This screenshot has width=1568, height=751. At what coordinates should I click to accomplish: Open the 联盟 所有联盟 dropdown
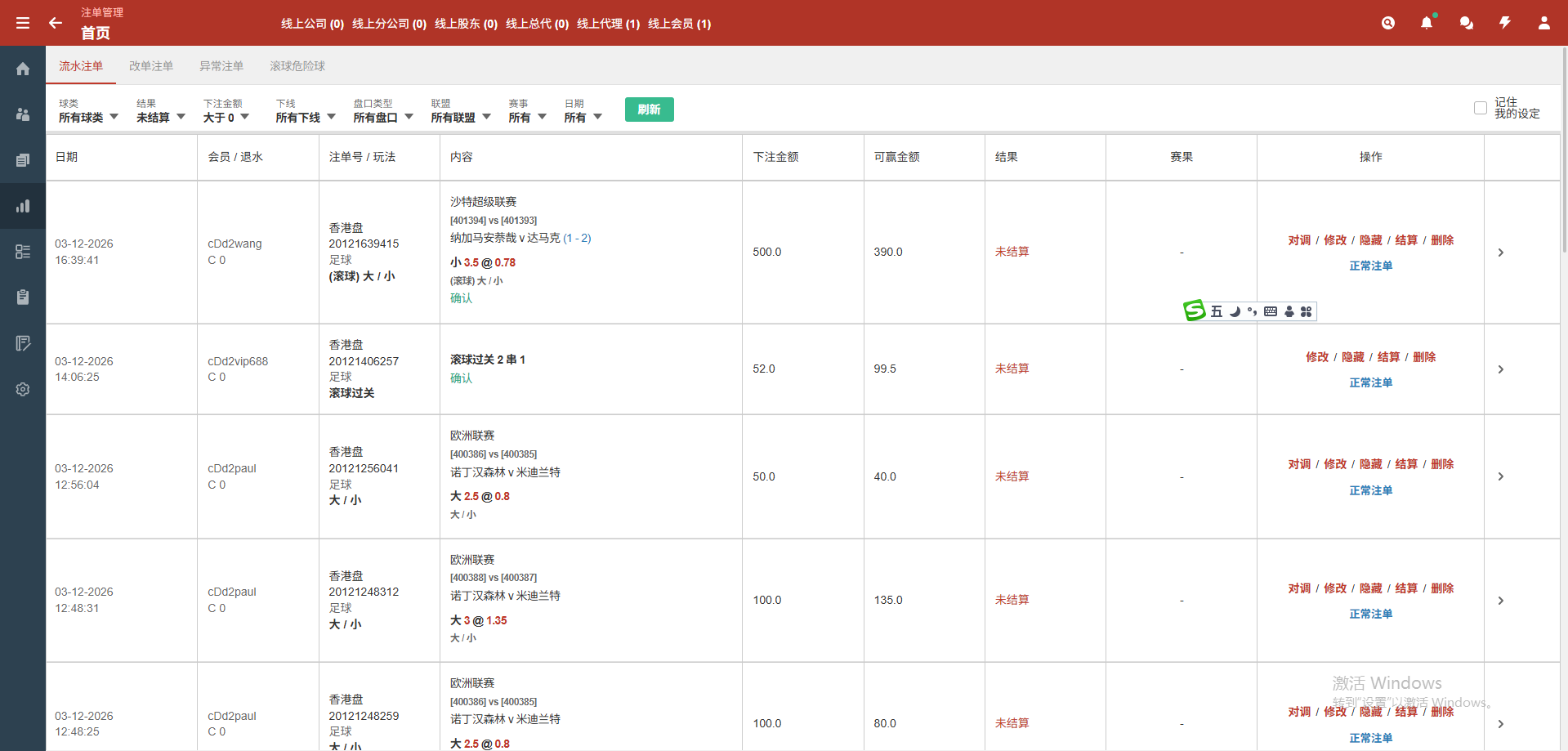tap(460, 118)
